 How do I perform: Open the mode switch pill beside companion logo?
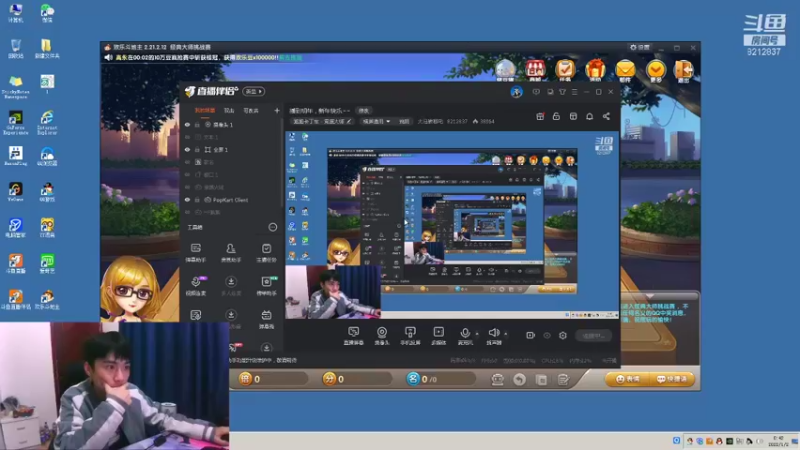pyautogui.click(x=254, y=91)
